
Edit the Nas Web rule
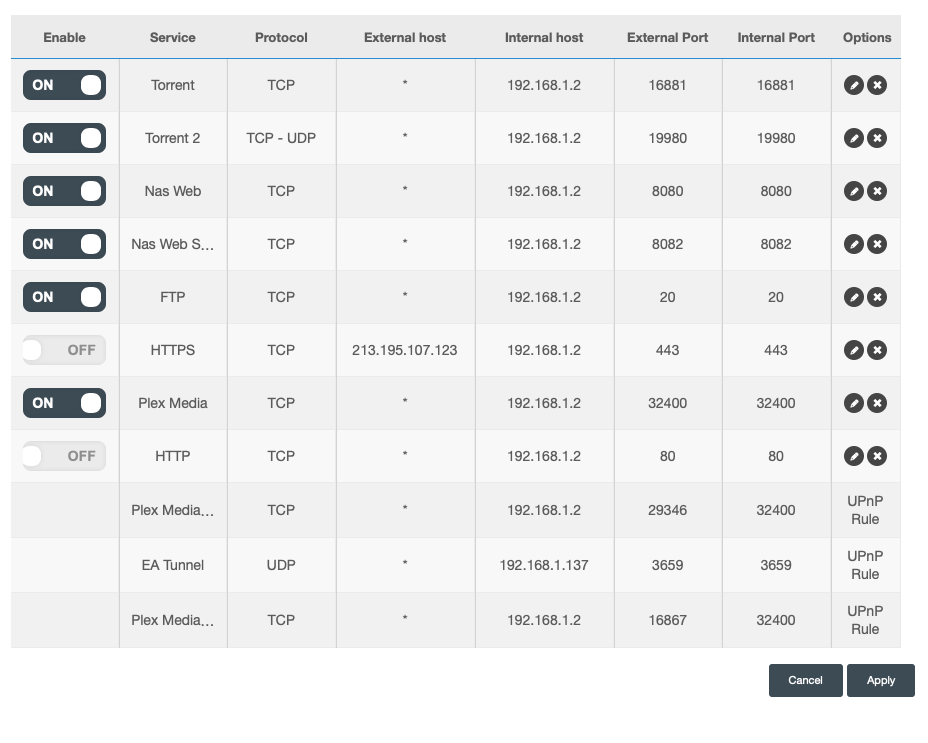click(853, 191)
